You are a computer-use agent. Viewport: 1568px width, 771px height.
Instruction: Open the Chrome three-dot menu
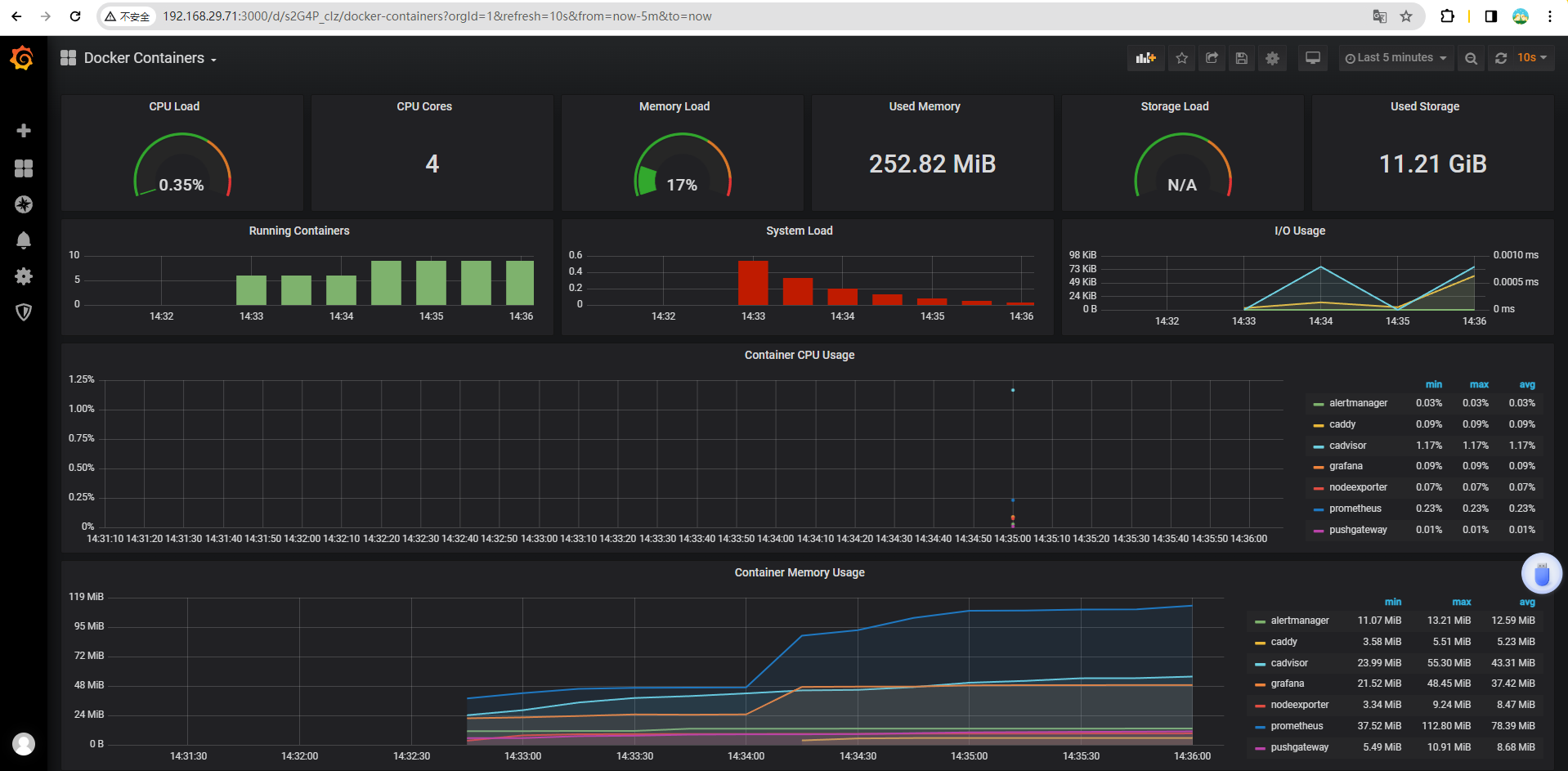[1550, 16]
